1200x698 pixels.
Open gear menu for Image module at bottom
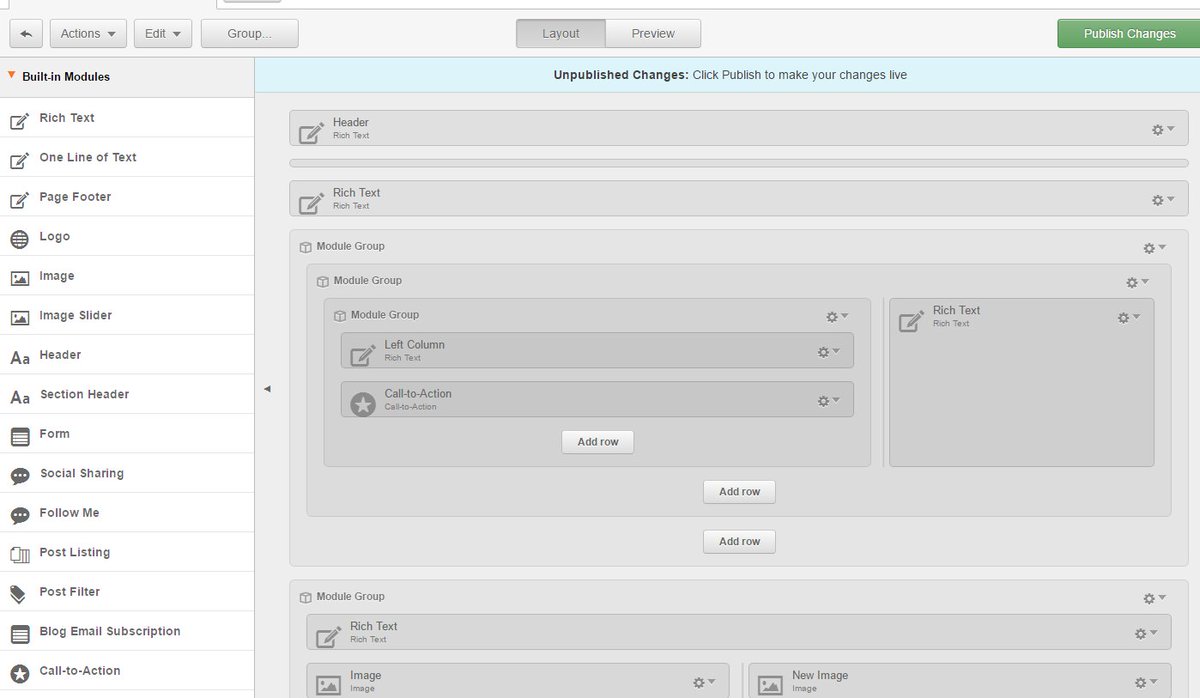704,682
